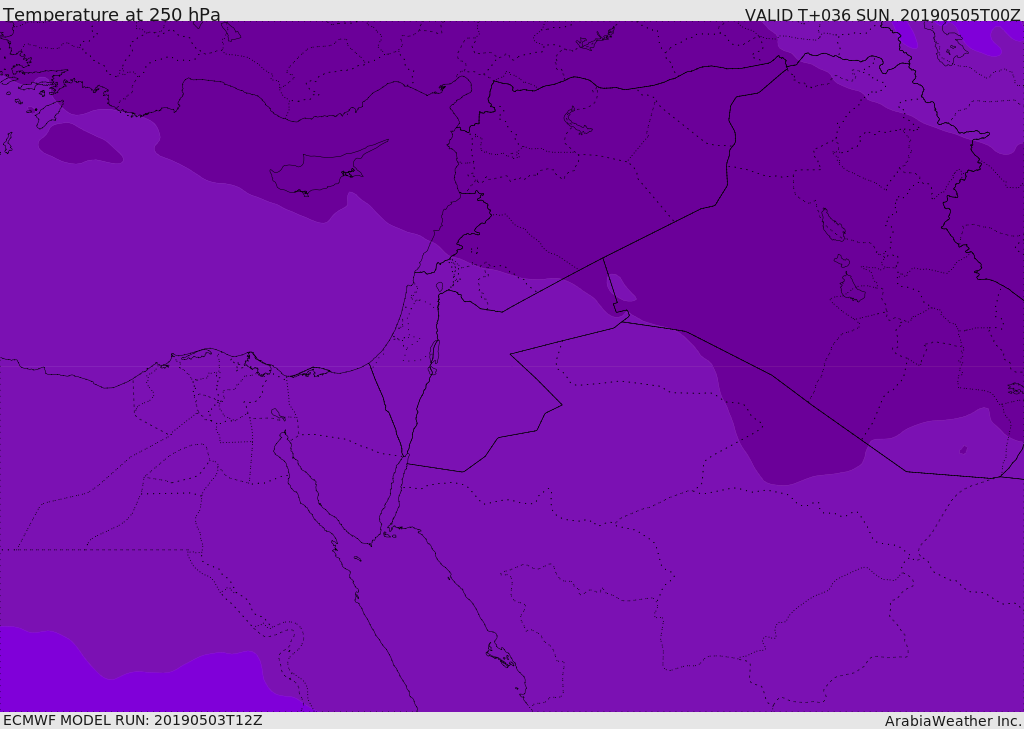Click the 'ECMWF MODEL RUN: 20190503T12Z' text

(133, 720)
